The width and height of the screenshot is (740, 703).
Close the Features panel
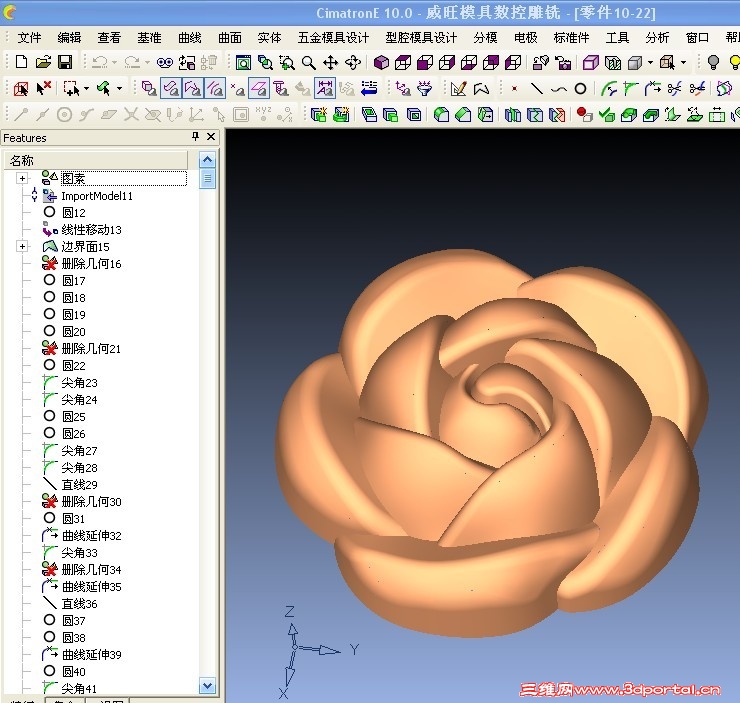(211, 137)
